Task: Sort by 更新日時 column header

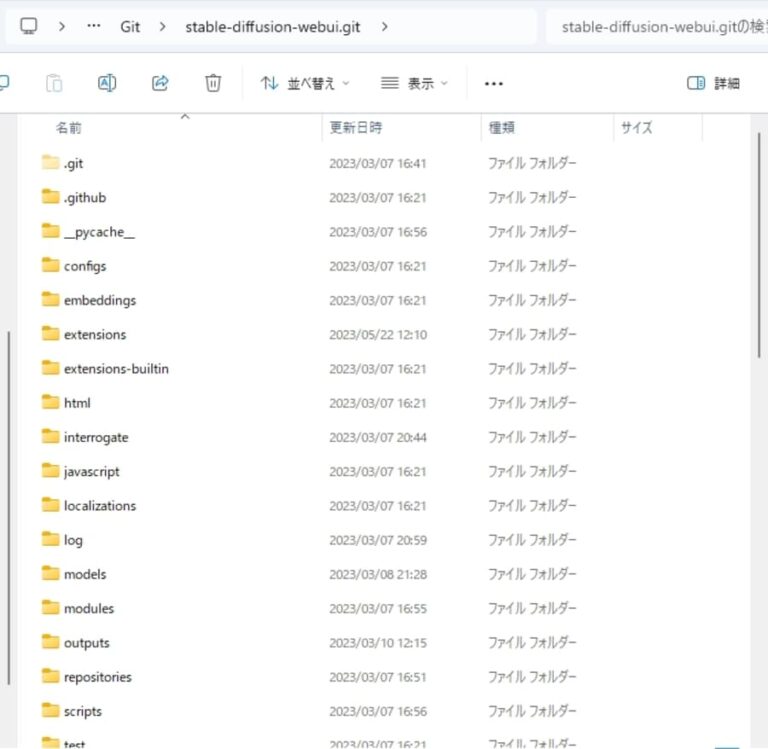Action: 356,128
